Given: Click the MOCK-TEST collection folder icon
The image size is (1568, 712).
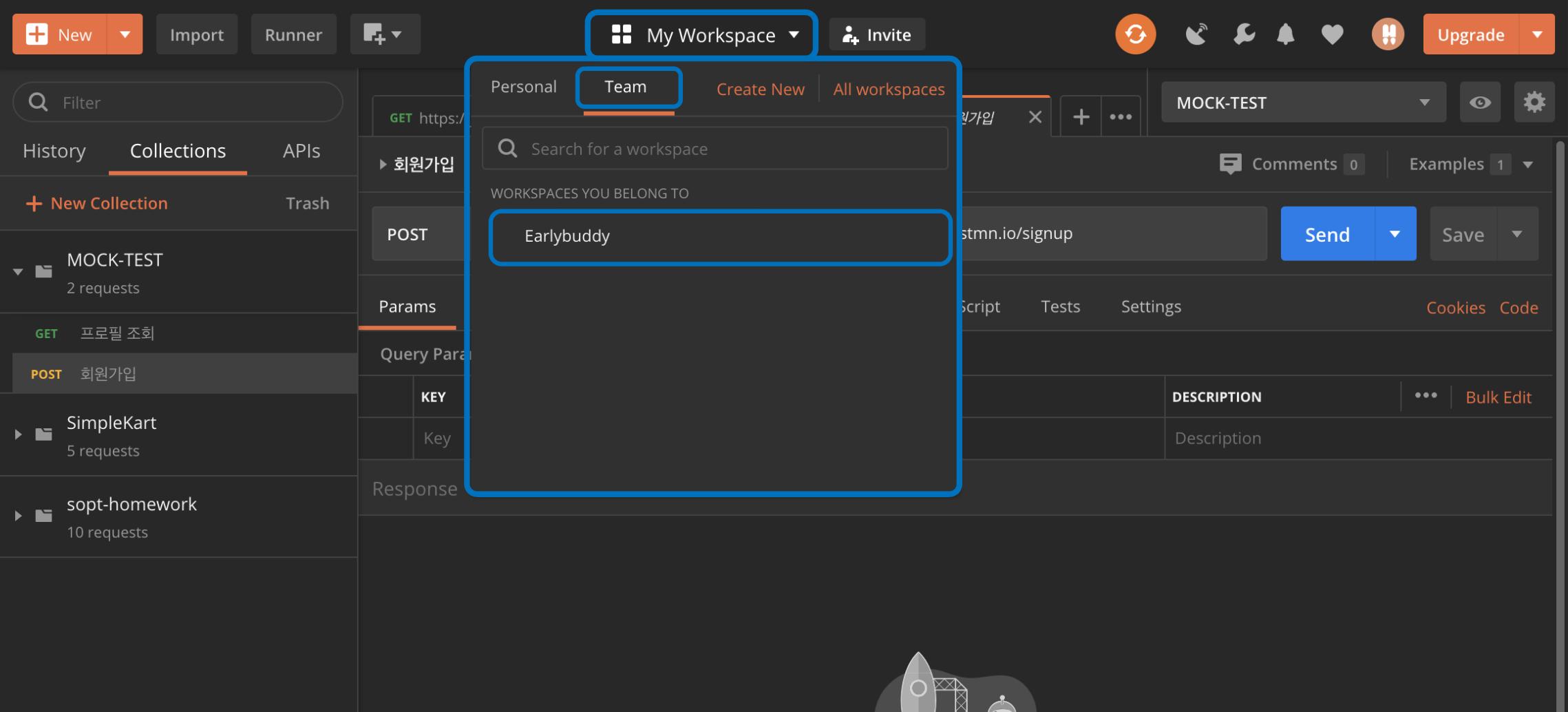Looking at the screenshot, I should point(44,271).
